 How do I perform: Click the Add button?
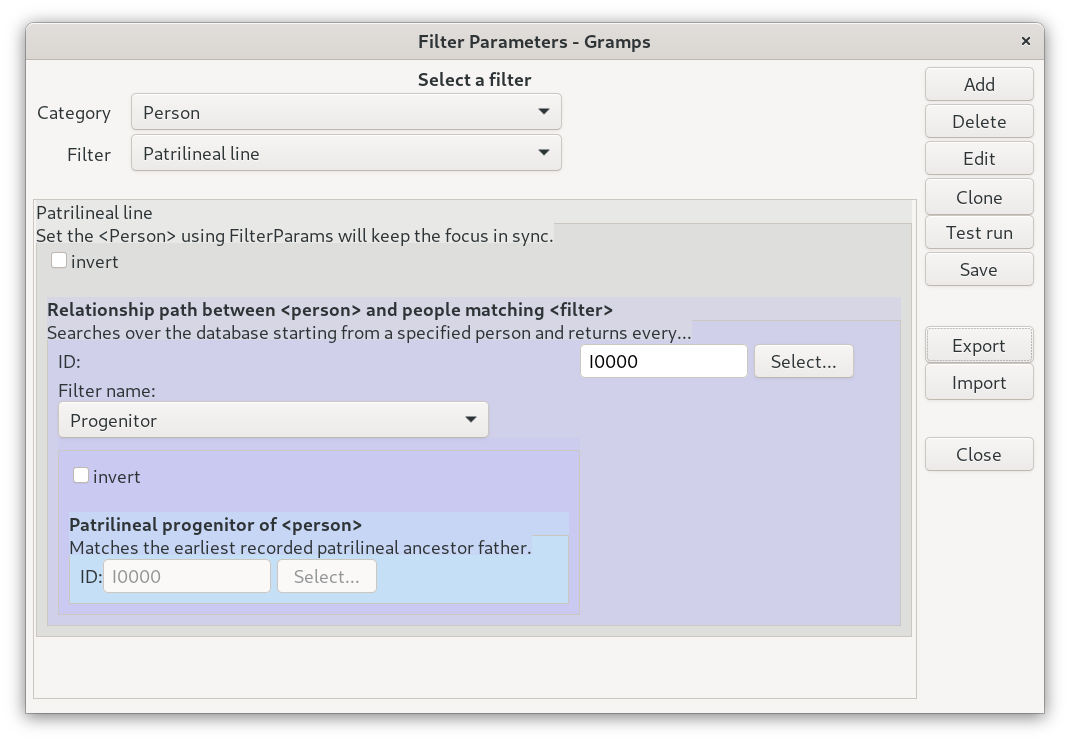[x=978, y=85]
